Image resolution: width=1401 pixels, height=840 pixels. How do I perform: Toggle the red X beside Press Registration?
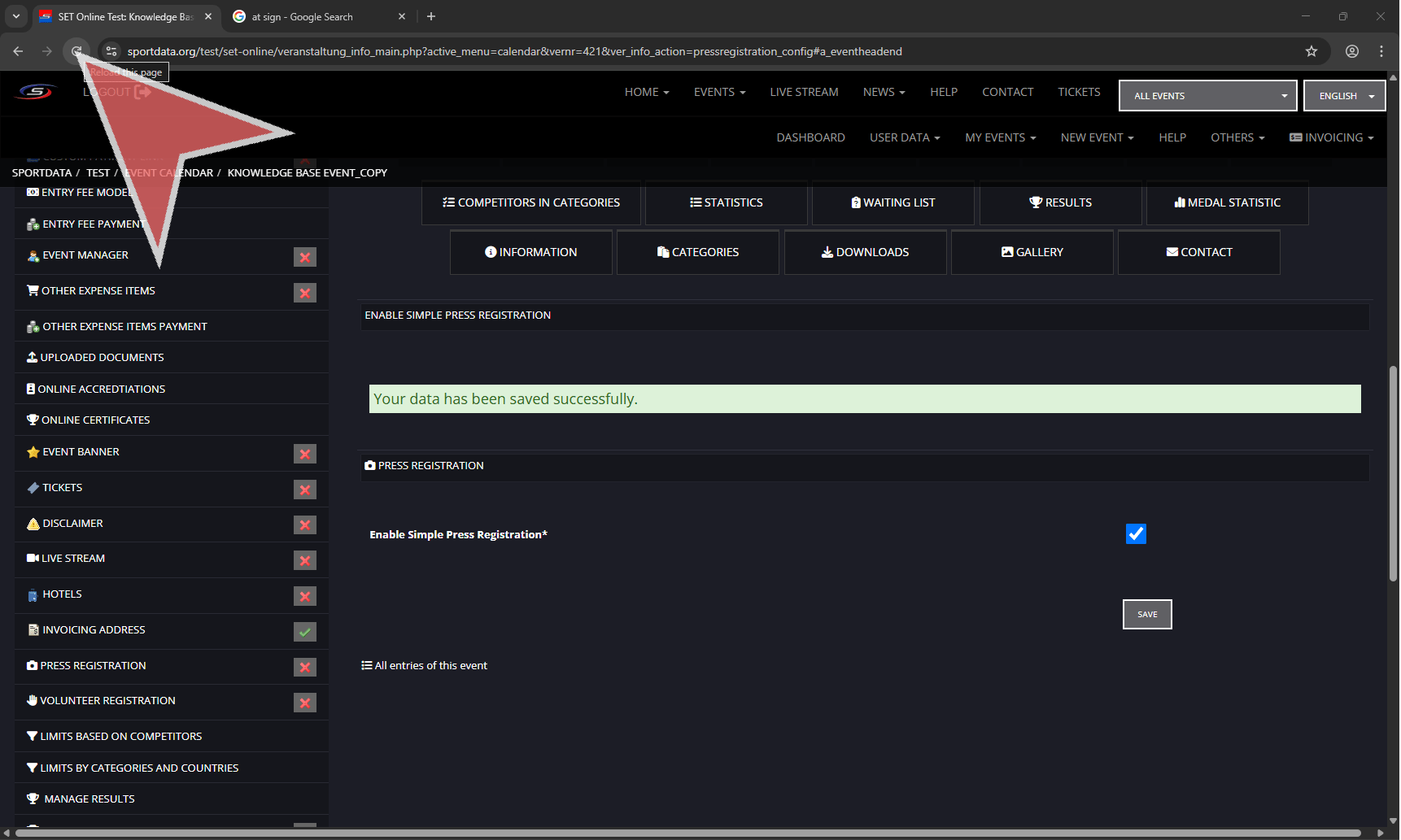pyautogui.click(x=305, y=668)
